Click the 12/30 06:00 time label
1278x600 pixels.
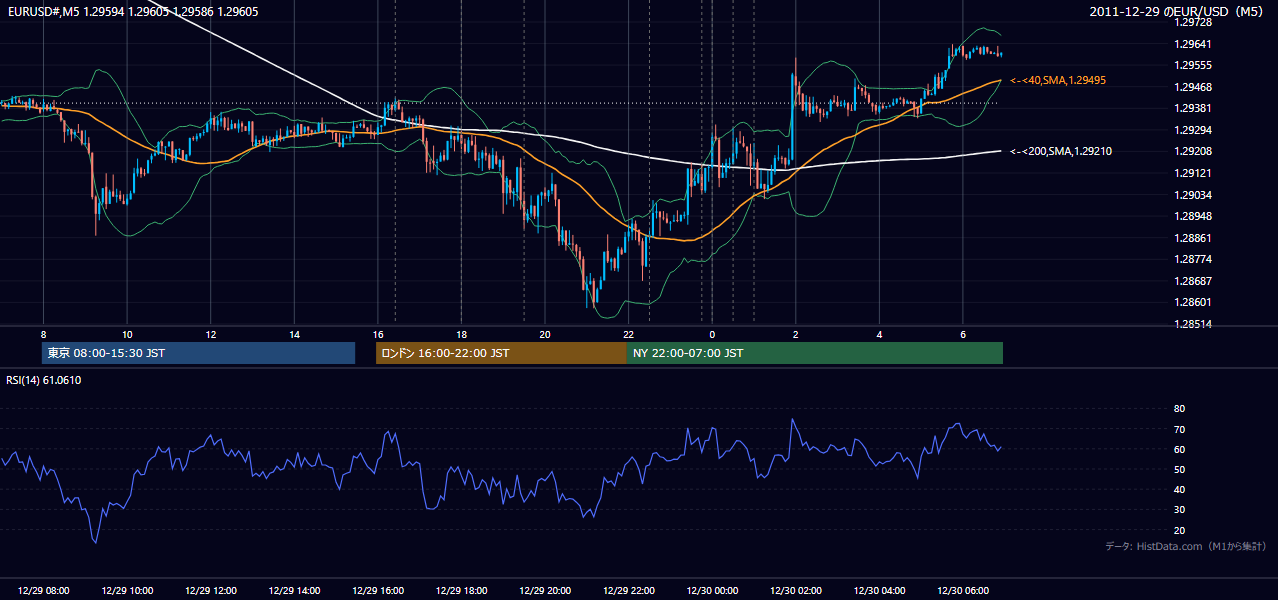[963, 591]
